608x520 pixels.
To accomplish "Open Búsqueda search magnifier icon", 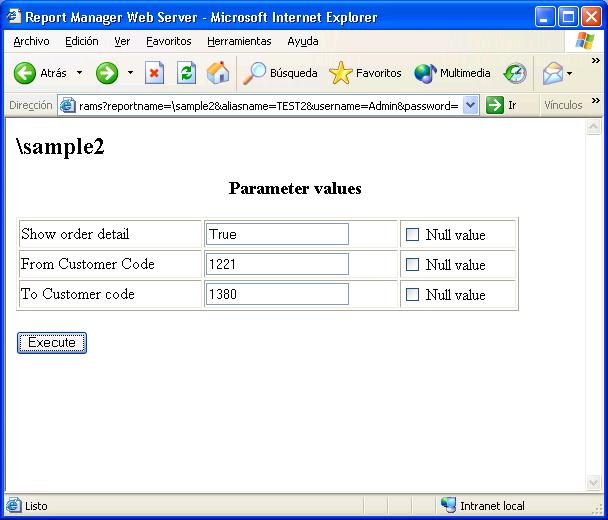I will 254,73.
